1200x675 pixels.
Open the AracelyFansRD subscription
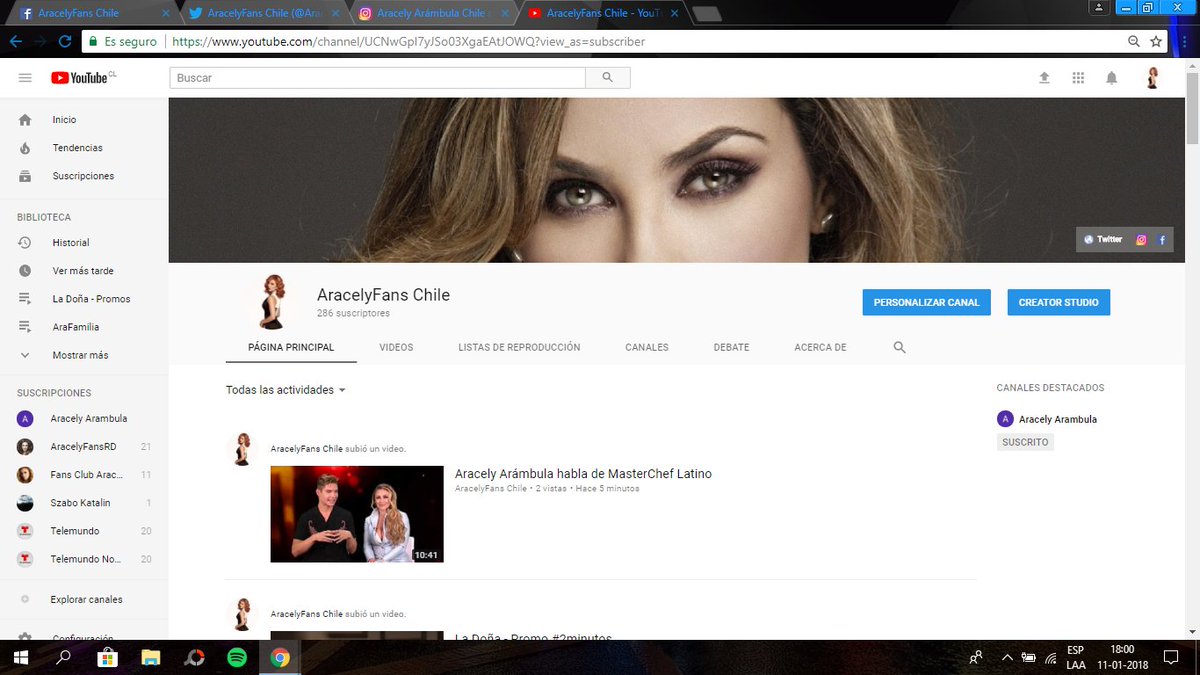(84, 447)
